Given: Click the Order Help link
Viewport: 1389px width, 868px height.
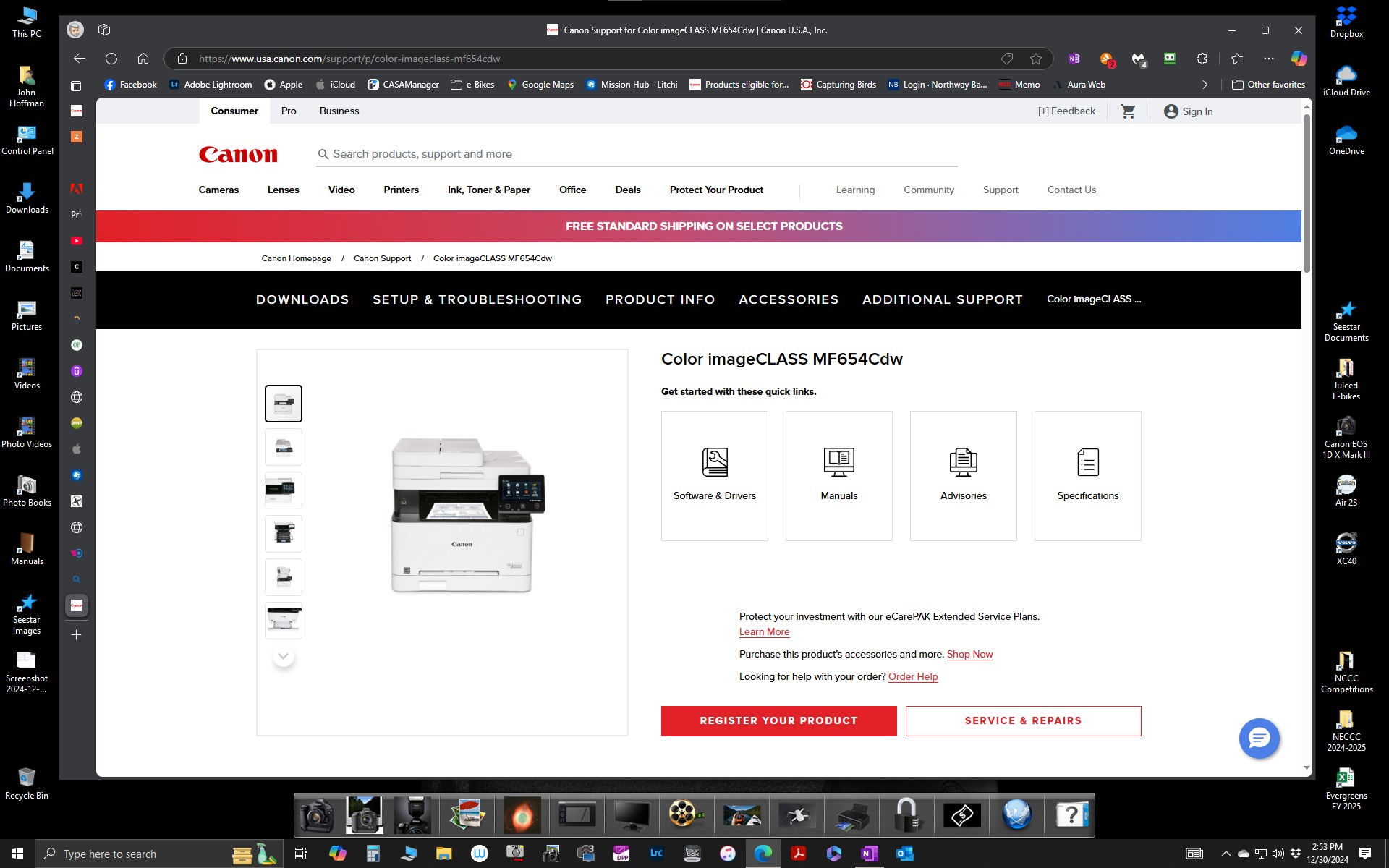Looking at the screenshot, I should 913,676.
